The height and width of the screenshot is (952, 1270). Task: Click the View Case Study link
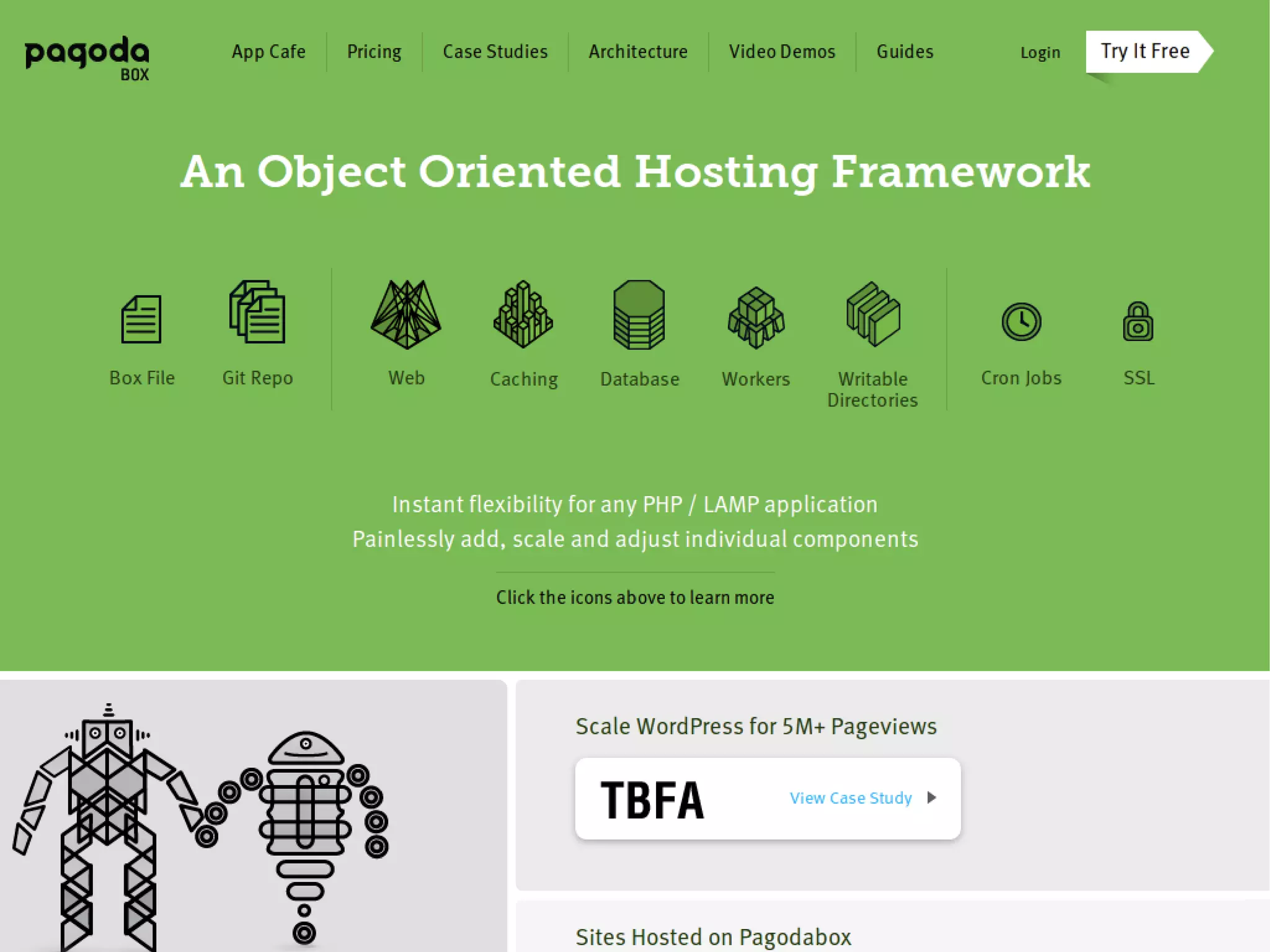[x=851, y=798]
